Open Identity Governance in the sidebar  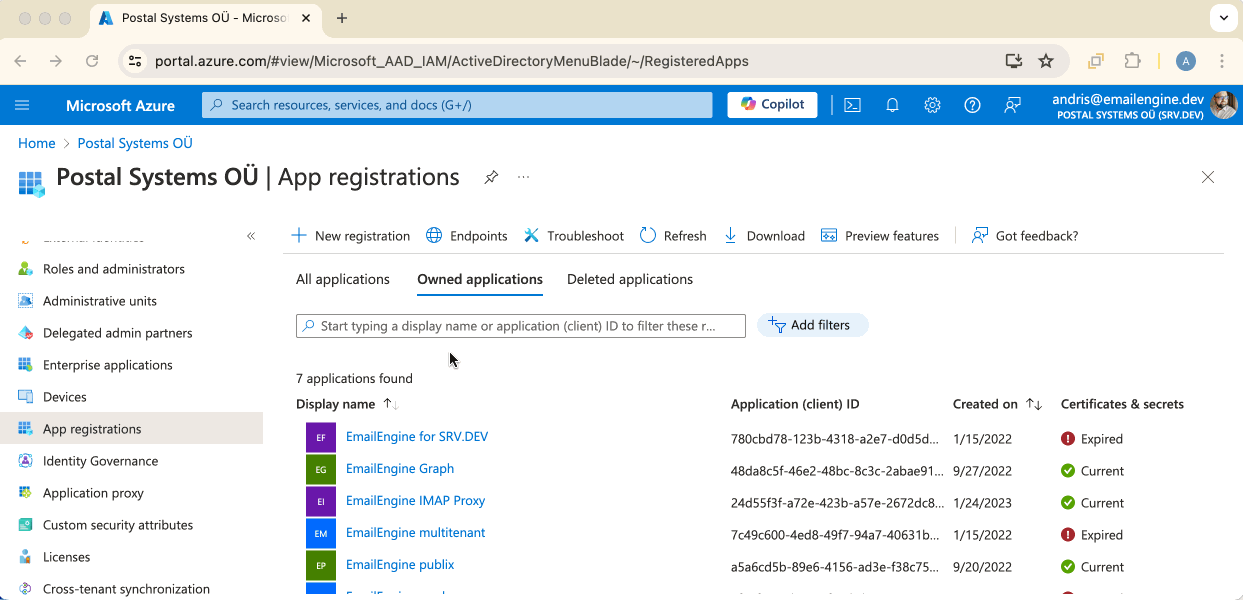click(101, 460)
